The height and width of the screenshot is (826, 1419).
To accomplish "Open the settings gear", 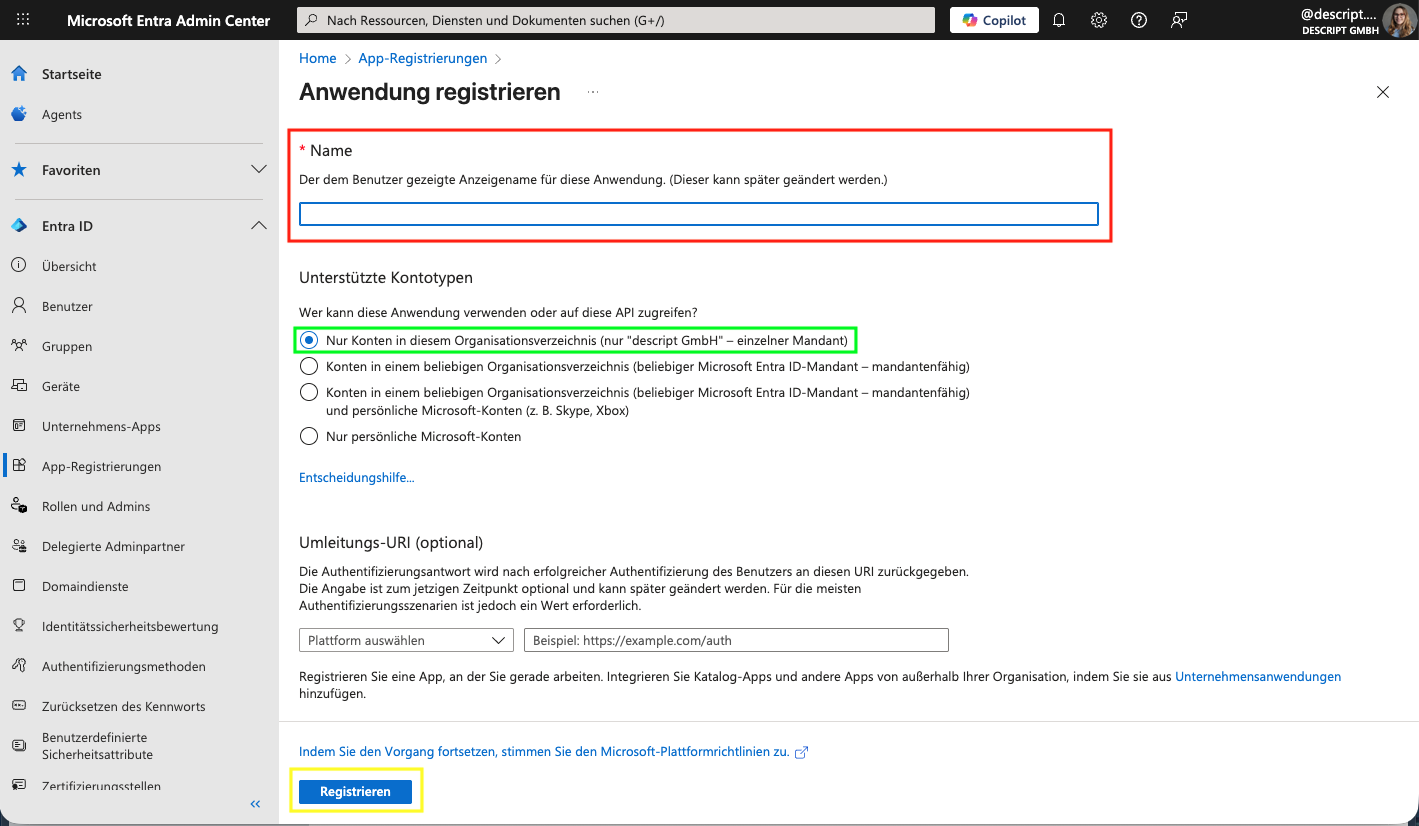I will click(x=1098, y=19).
